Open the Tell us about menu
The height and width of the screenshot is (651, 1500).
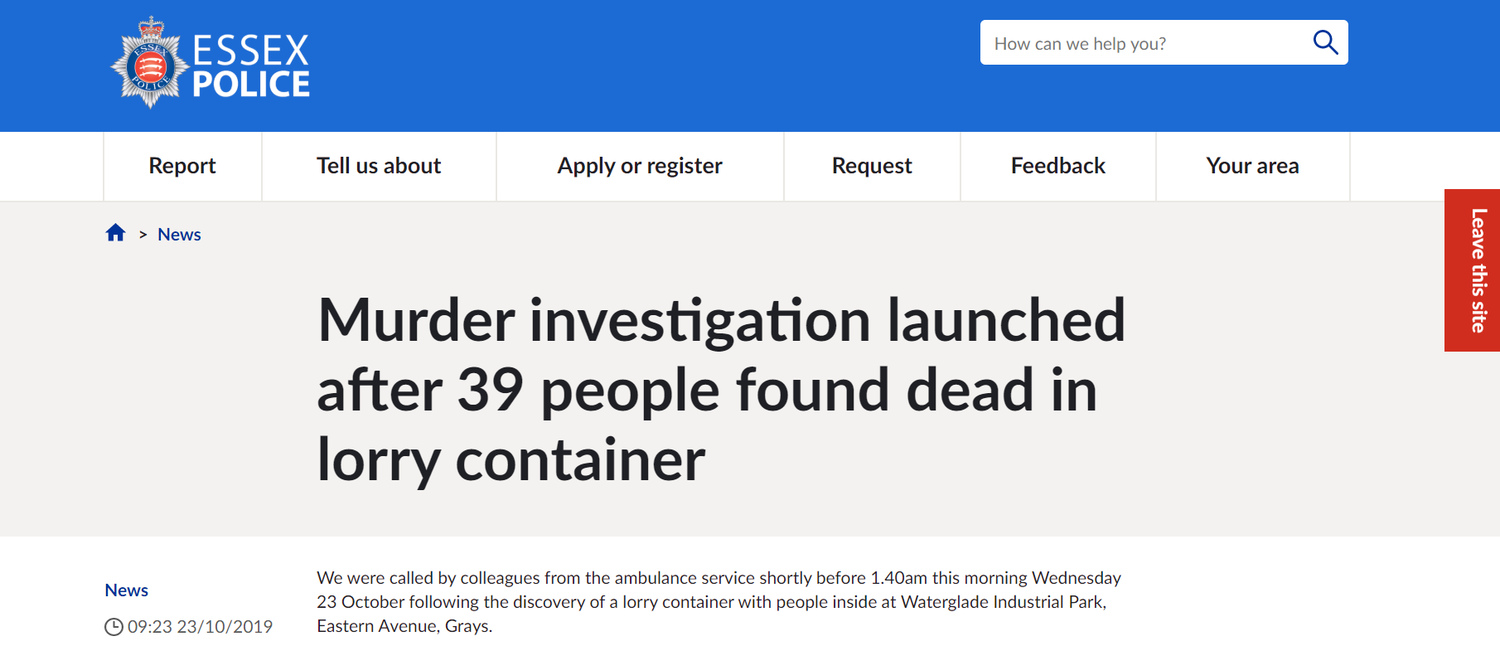[x=379, y=166]
